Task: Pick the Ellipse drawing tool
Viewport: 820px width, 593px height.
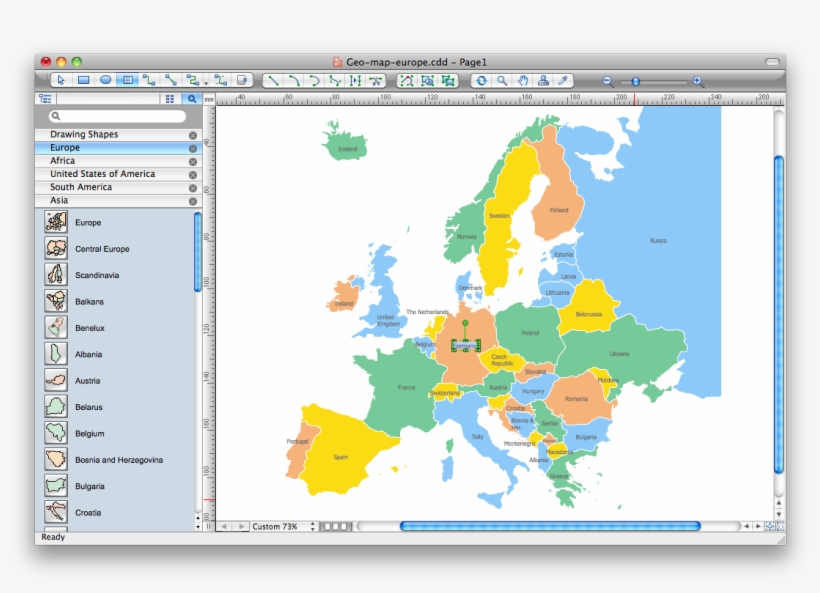Action: pyautogui.click(x=107, y=81)
